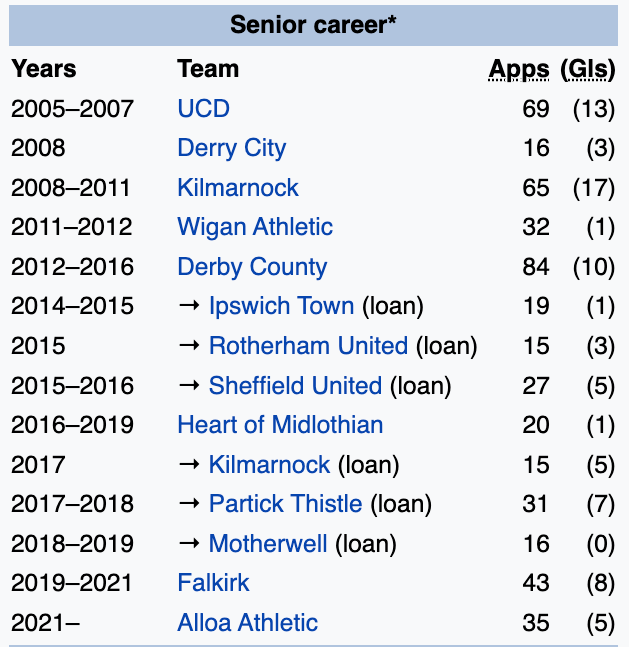Select the Sheffield United link
The width and height of the screenshot is (629, 647).
click(x=295, y=386)
